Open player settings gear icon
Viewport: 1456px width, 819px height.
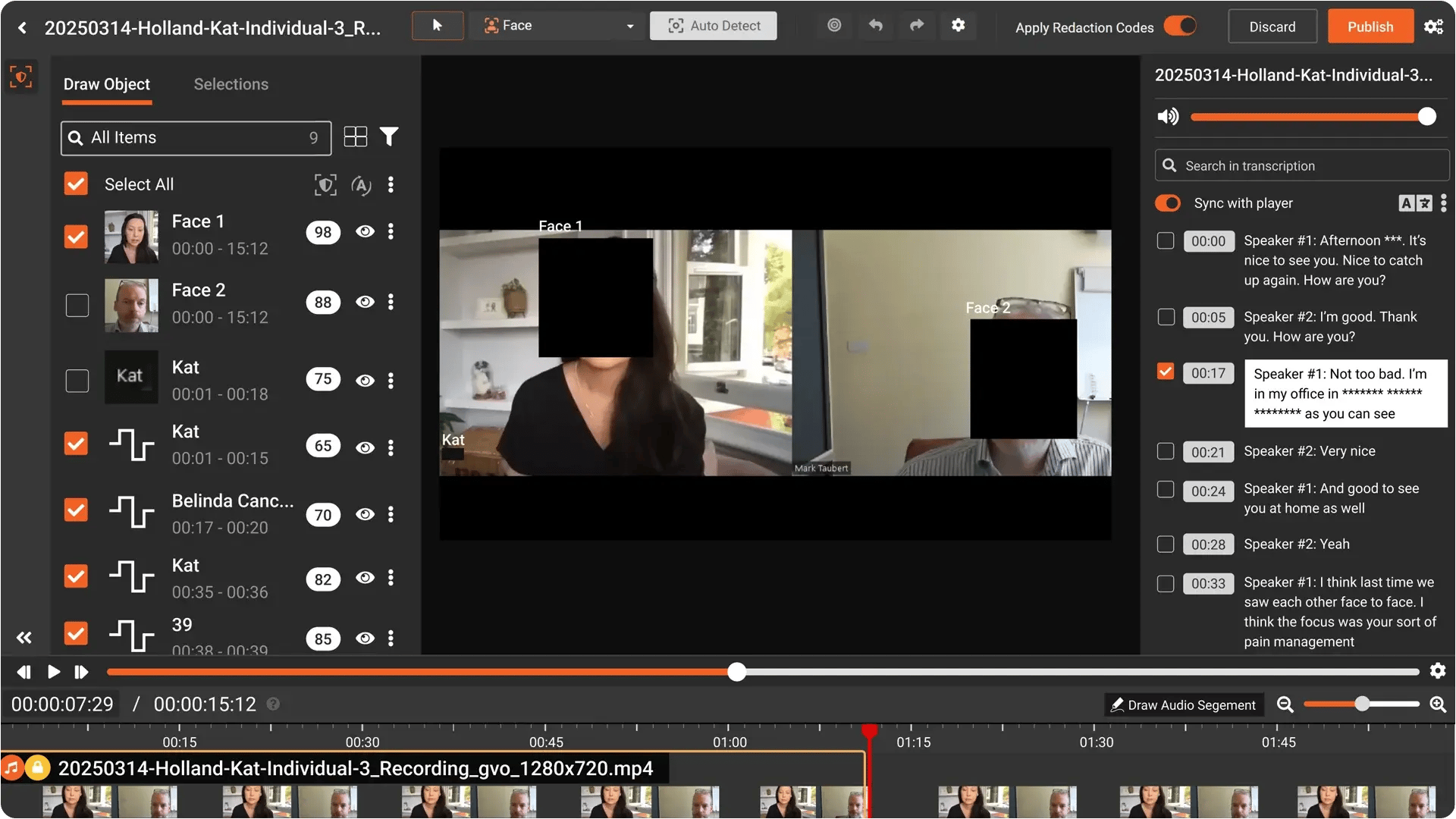click(1438, 671)
